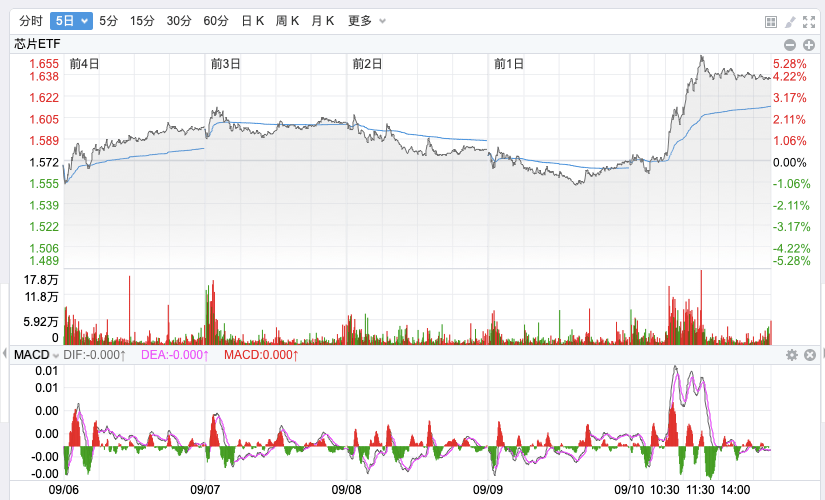
Task: Enter fullscreen chart mode
Action: click(809, 21)
